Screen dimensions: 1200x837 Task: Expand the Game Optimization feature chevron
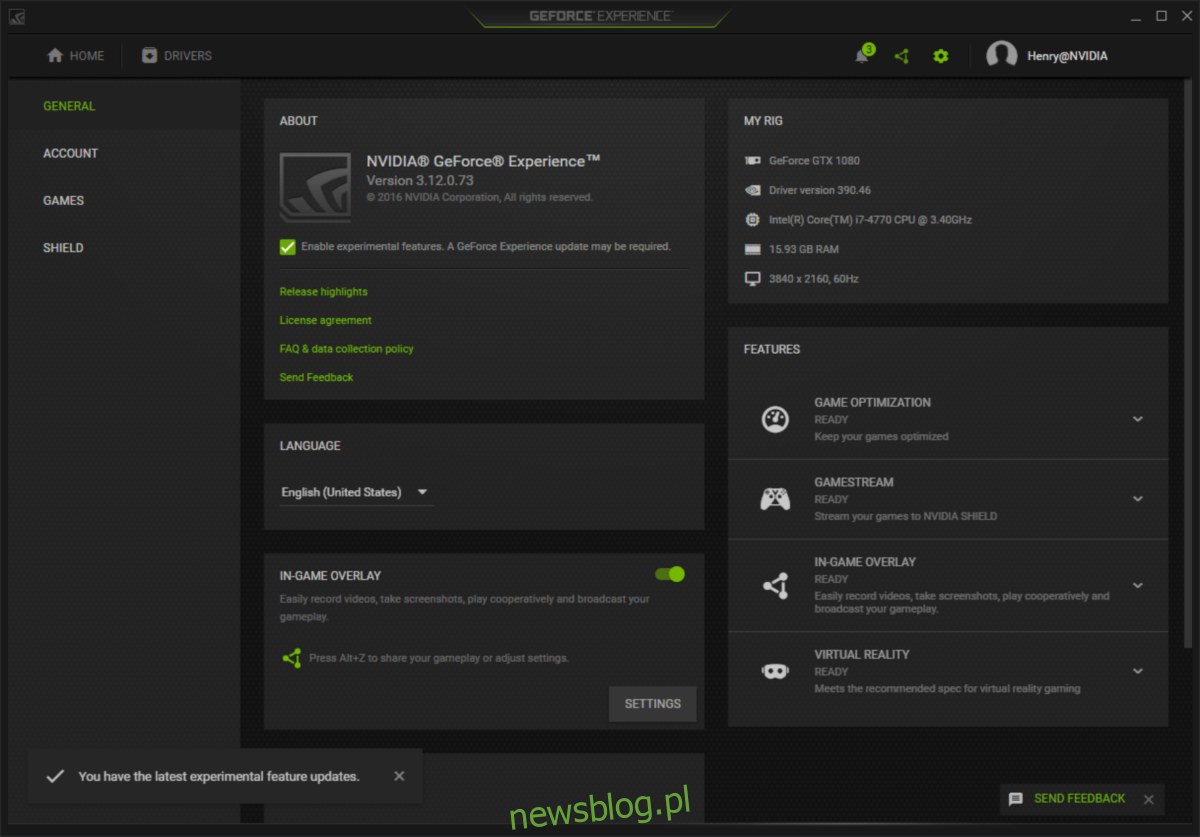pyautogui.click(x=1137, y=419)
